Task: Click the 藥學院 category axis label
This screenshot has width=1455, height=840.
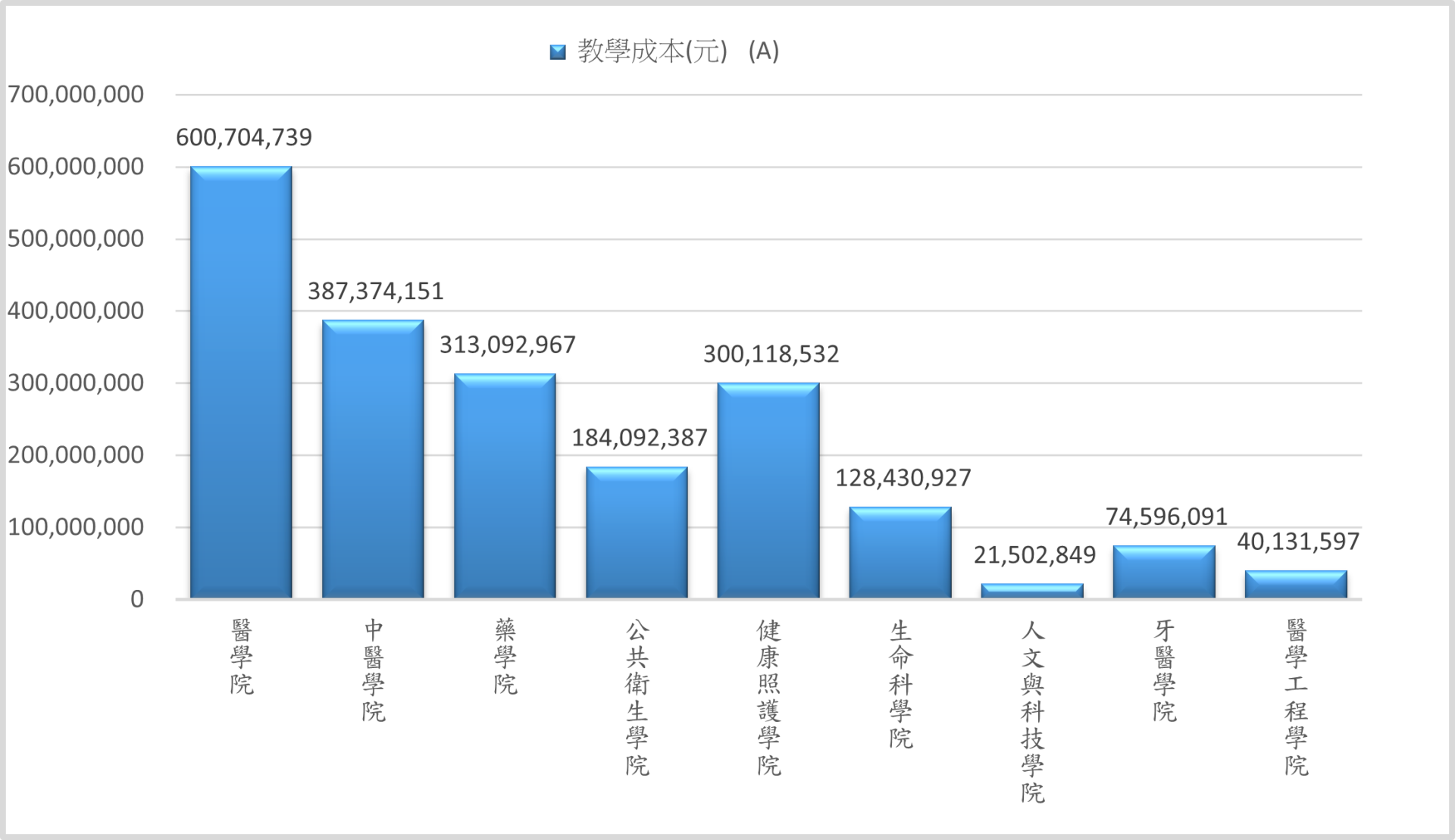Action: [x=505, y=657]
